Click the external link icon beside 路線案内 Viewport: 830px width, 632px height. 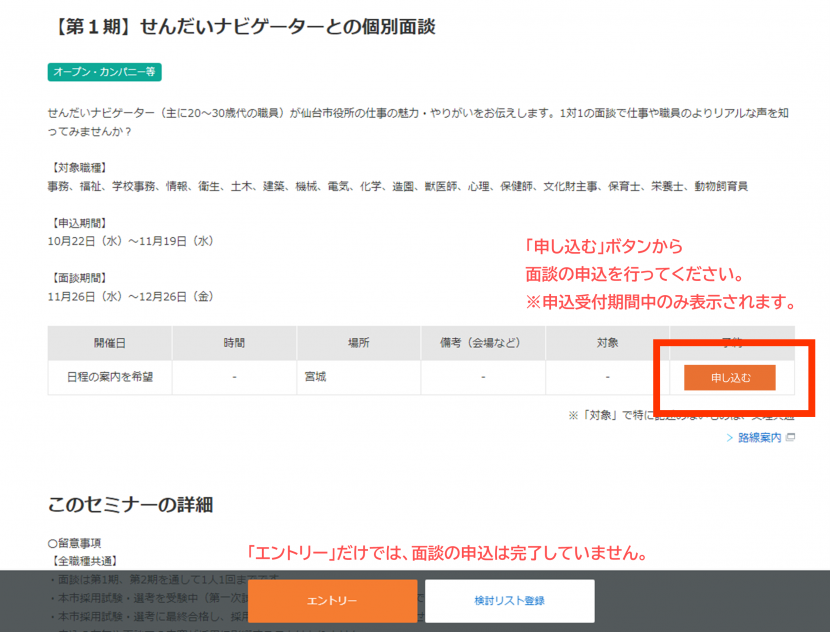click(x=789, y=437)
